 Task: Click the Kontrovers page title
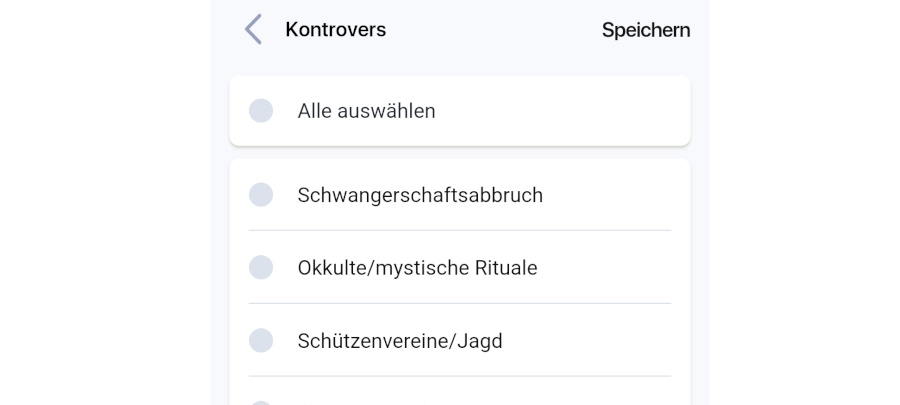(335, 30)
